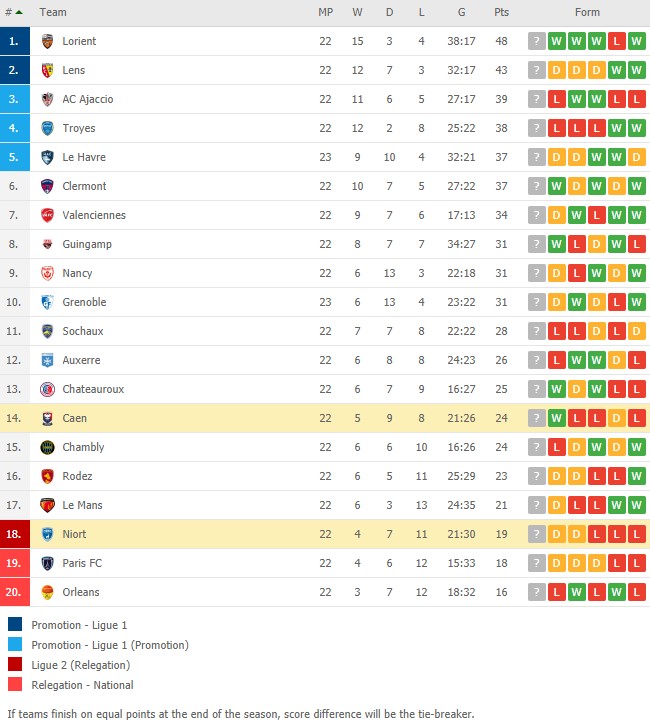Click the Chambly round crest icon
This screenshot has width=650, height=724.
click(47, 447)
